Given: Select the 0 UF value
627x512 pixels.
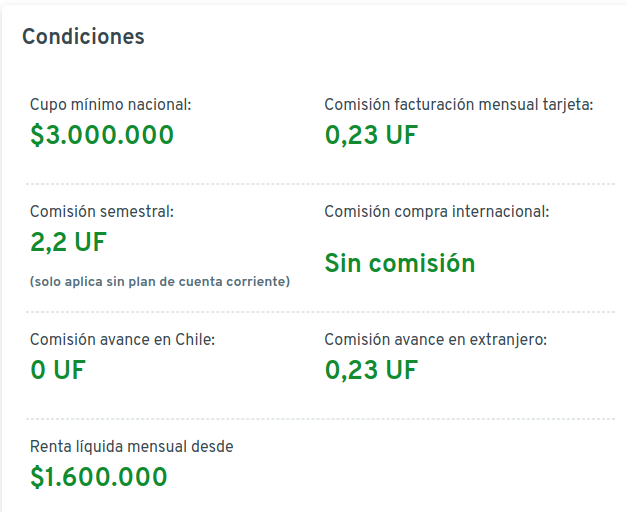Looking at the screenshot, I should [x=58, y=370].
